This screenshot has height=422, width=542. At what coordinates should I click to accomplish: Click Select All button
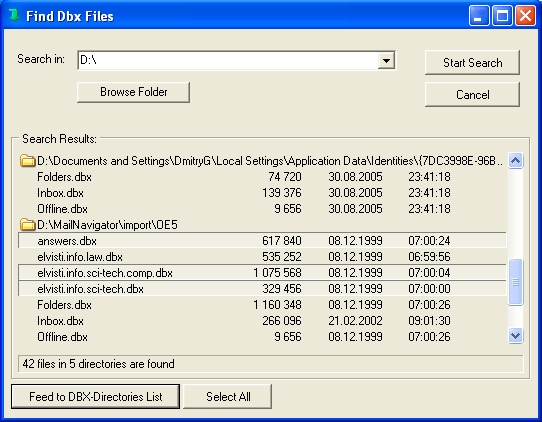(228, 396)
